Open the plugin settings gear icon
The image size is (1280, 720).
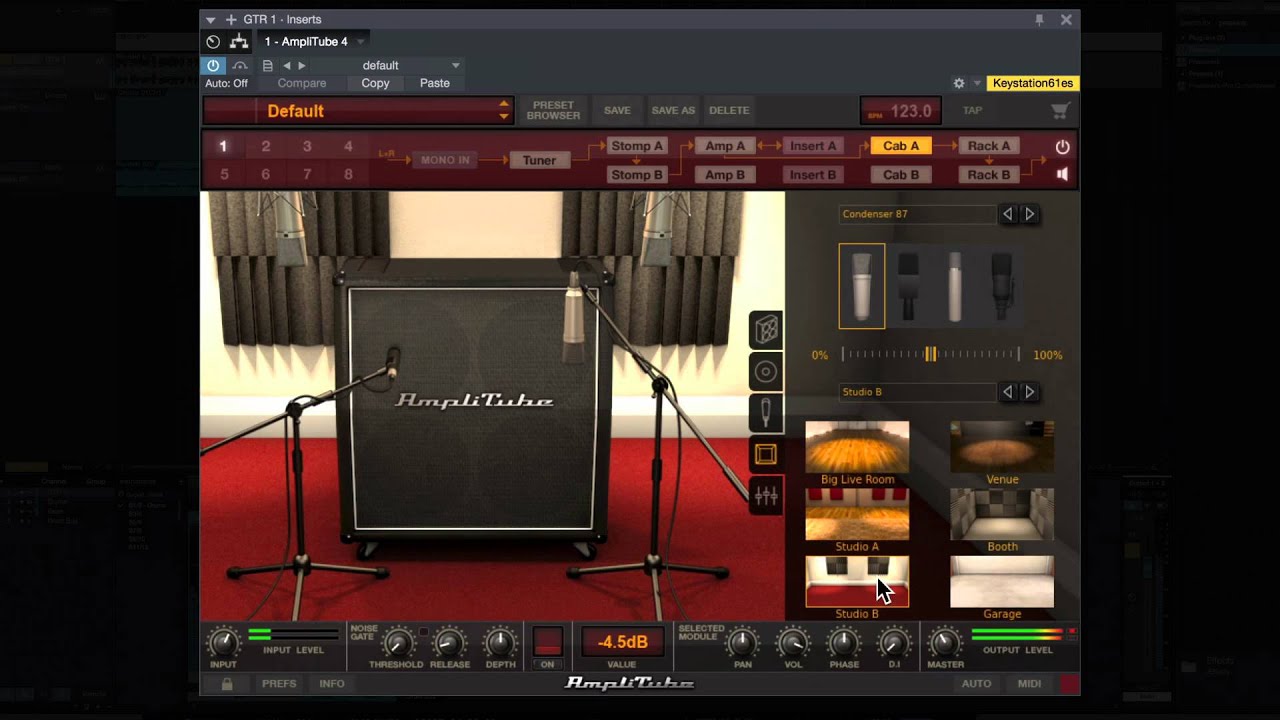(x=959, y=84)
